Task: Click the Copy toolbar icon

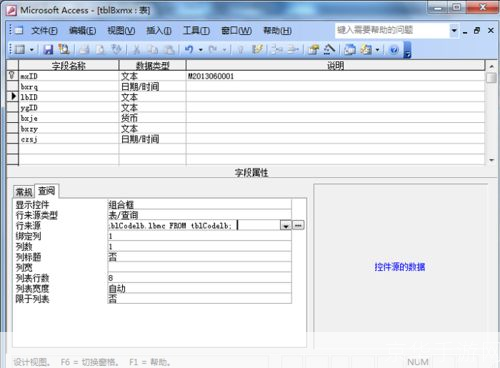Action: pos(153,50)
